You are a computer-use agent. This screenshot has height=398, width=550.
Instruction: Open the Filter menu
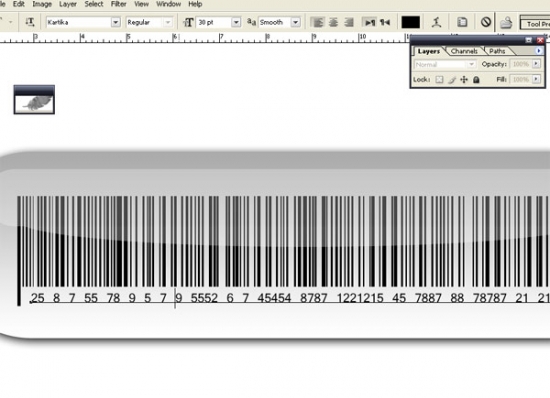pyautogui.click(x=119, y=4)
